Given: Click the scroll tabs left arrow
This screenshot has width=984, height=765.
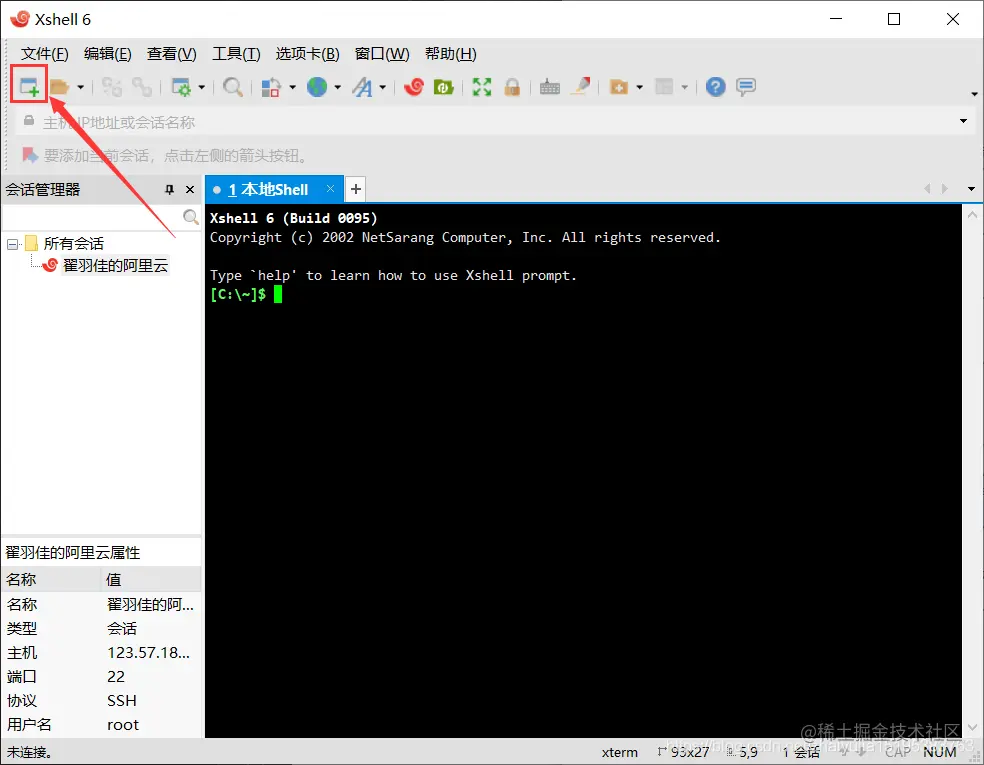Looking at the screenshot, I should 927,189.
